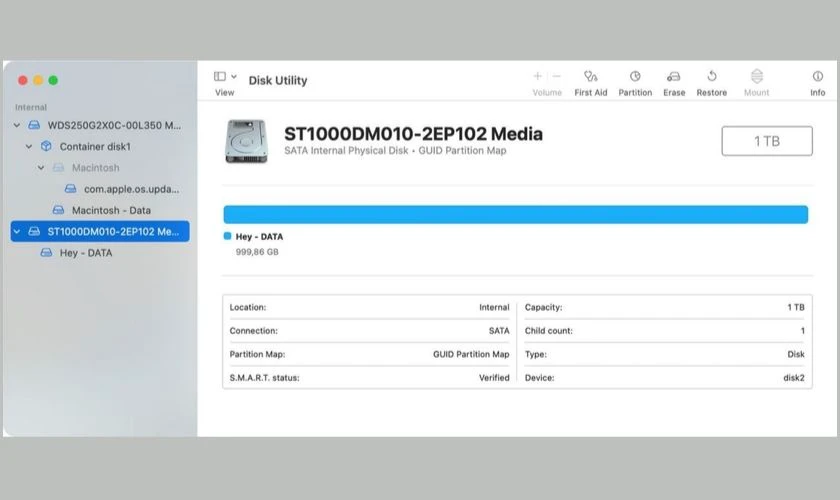The height and width of the screenshot is (500, 840).
Task: Select the Macintosh volume row
Action: (100, 168)
